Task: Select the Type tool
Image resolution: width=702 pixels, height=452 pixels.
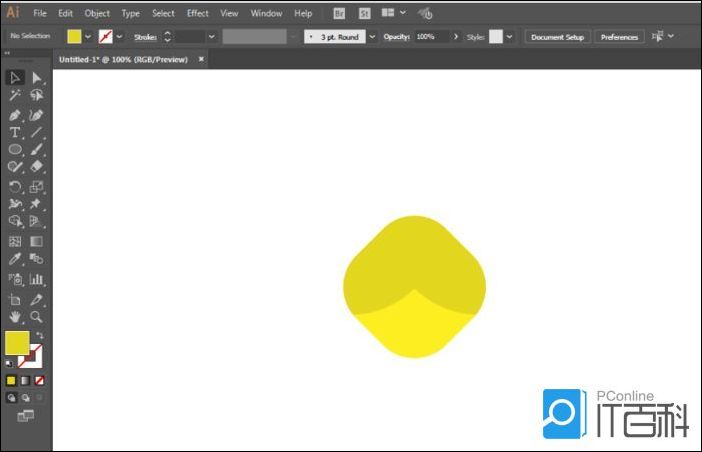Action: 15,132
